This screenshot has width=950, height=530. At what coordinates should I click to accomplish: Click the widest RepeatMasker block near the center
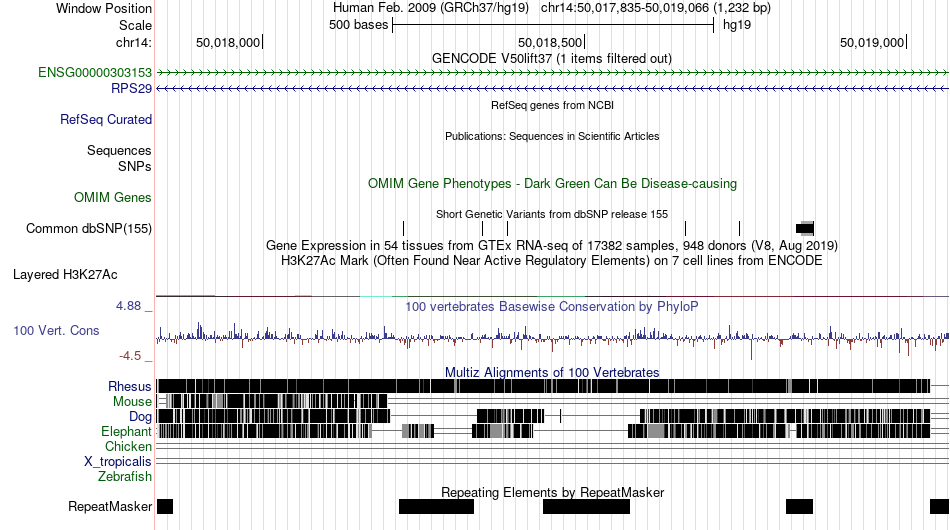pos(586,506)
